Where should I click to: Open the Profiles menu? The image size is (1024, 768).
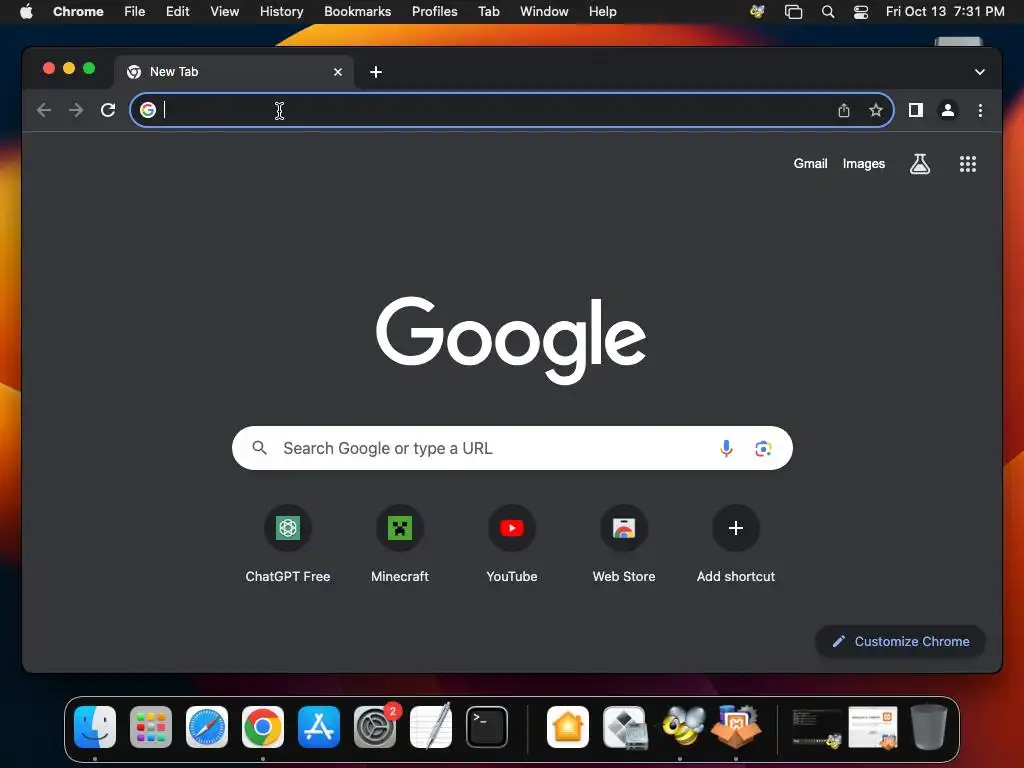coord(434,12)
